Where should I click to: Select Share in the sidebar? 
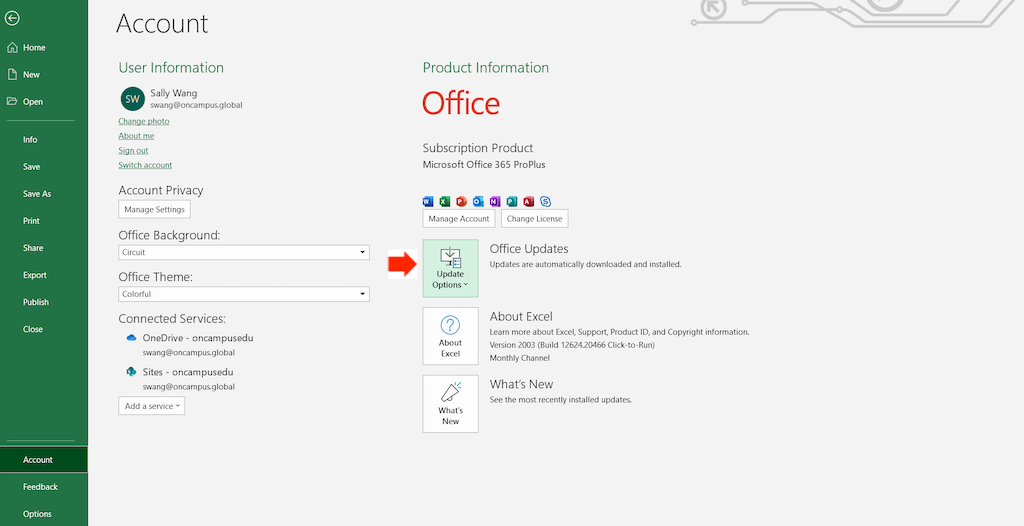click(x=33, y=248)
